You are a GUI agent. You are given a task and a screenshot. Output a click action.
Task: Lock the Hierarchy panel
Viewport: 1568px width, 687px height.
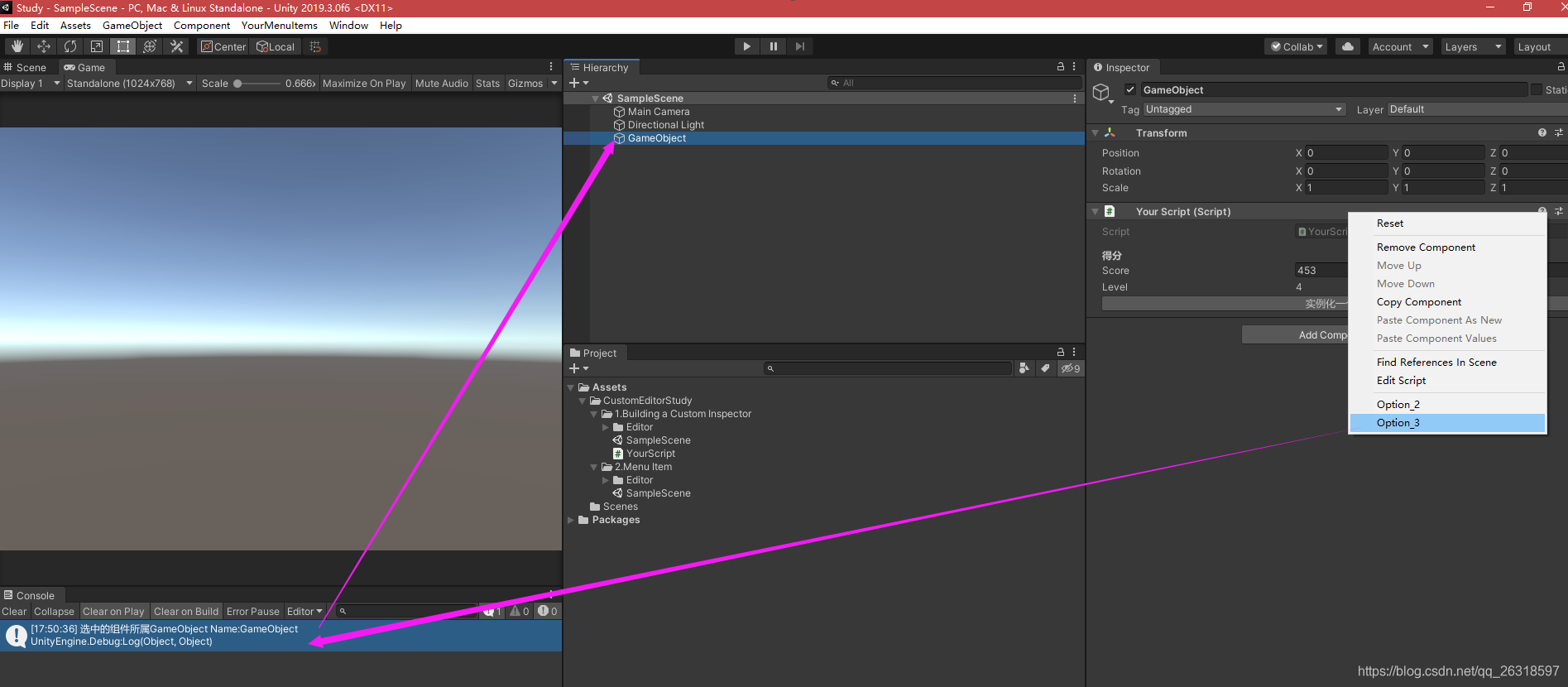click(x=1061, y=66)
